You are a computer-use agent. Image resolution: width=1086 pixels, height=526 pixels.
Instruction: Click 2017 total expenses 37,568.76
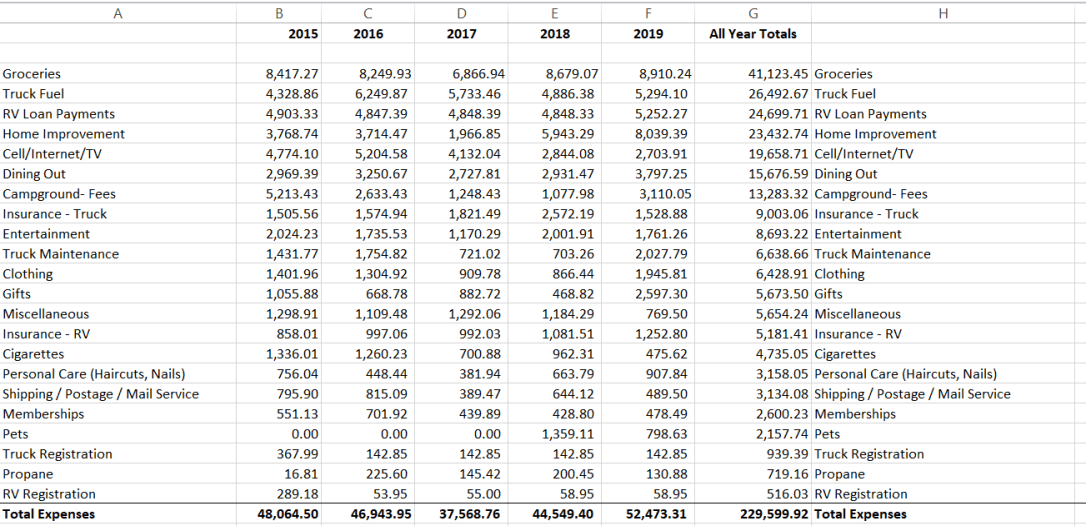coord(470,514)
